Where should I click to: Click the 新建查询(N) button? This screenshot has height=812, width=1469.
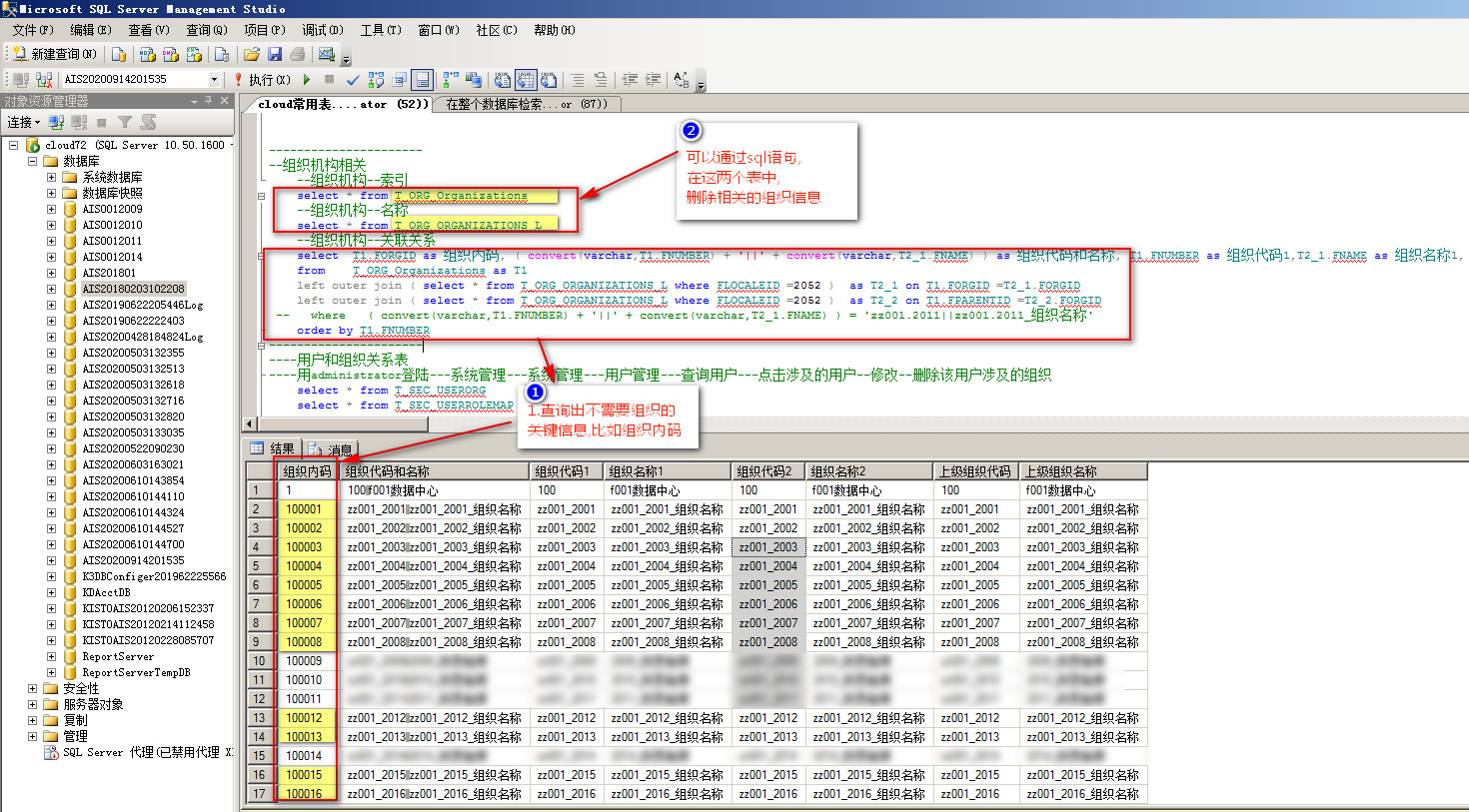(55, 54)
